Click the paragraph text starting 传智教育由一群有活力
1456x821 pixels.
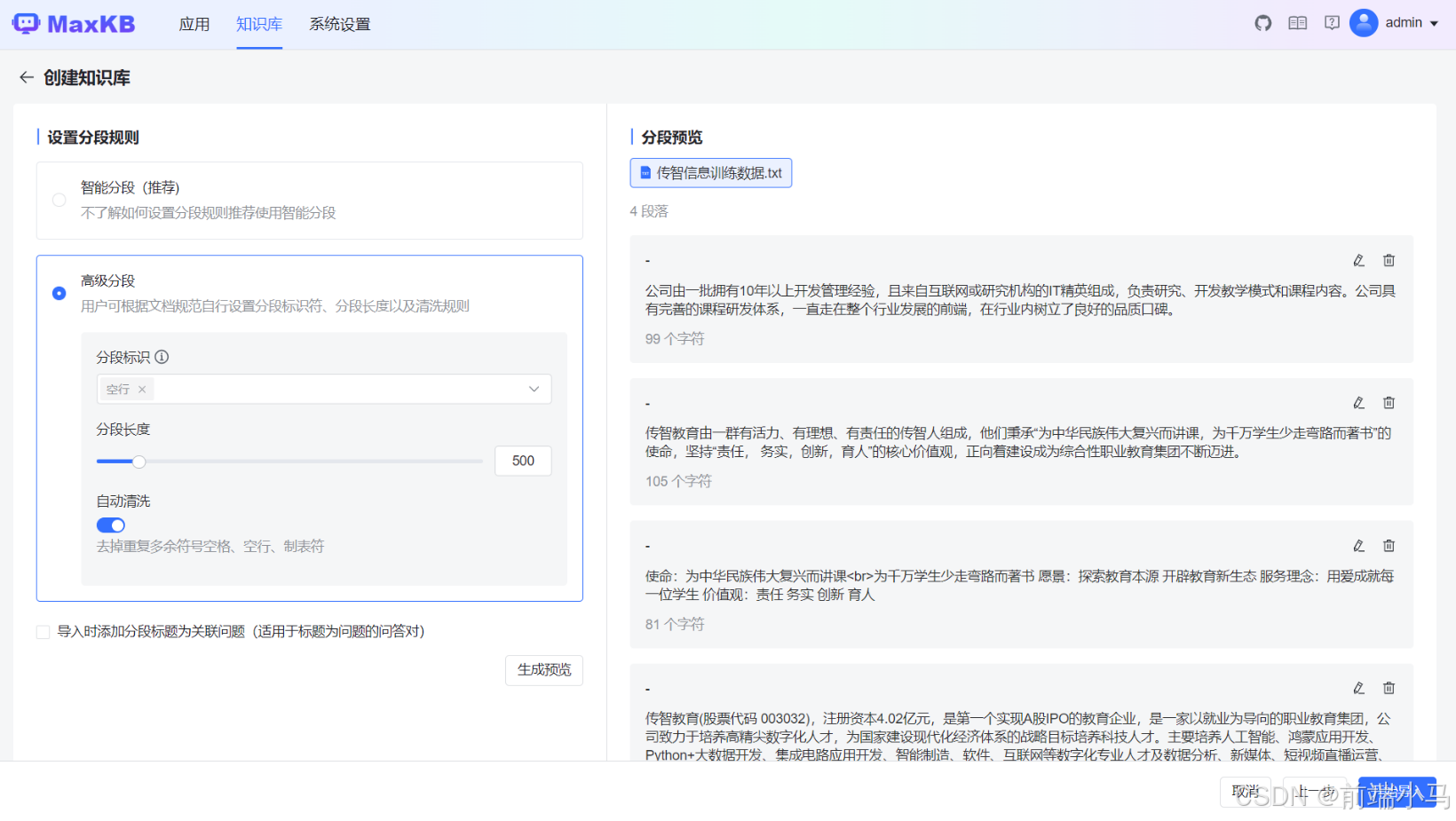pos(1018,443)
